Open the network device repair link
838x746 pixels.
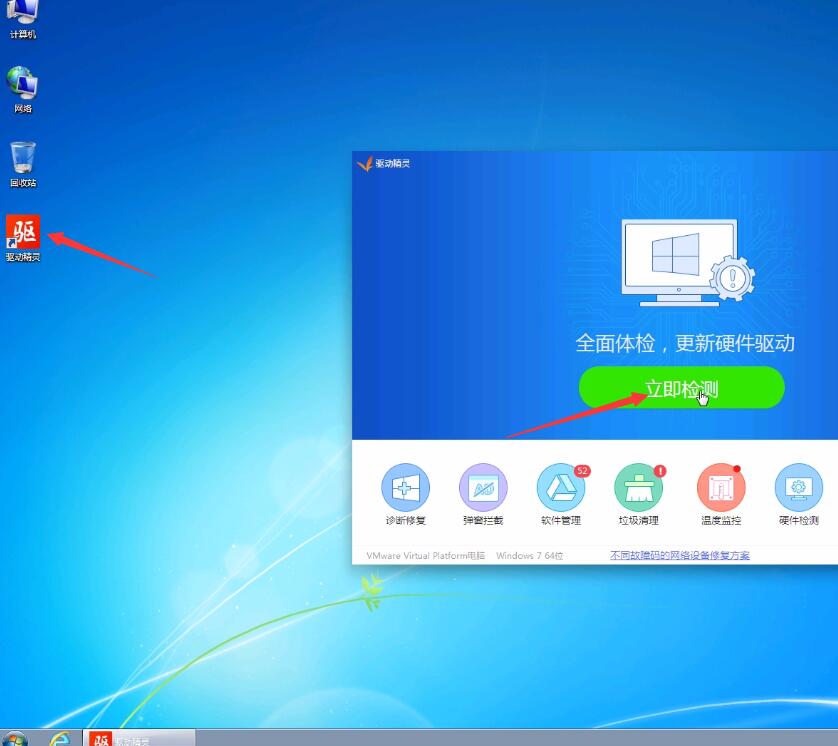[679, 556]
